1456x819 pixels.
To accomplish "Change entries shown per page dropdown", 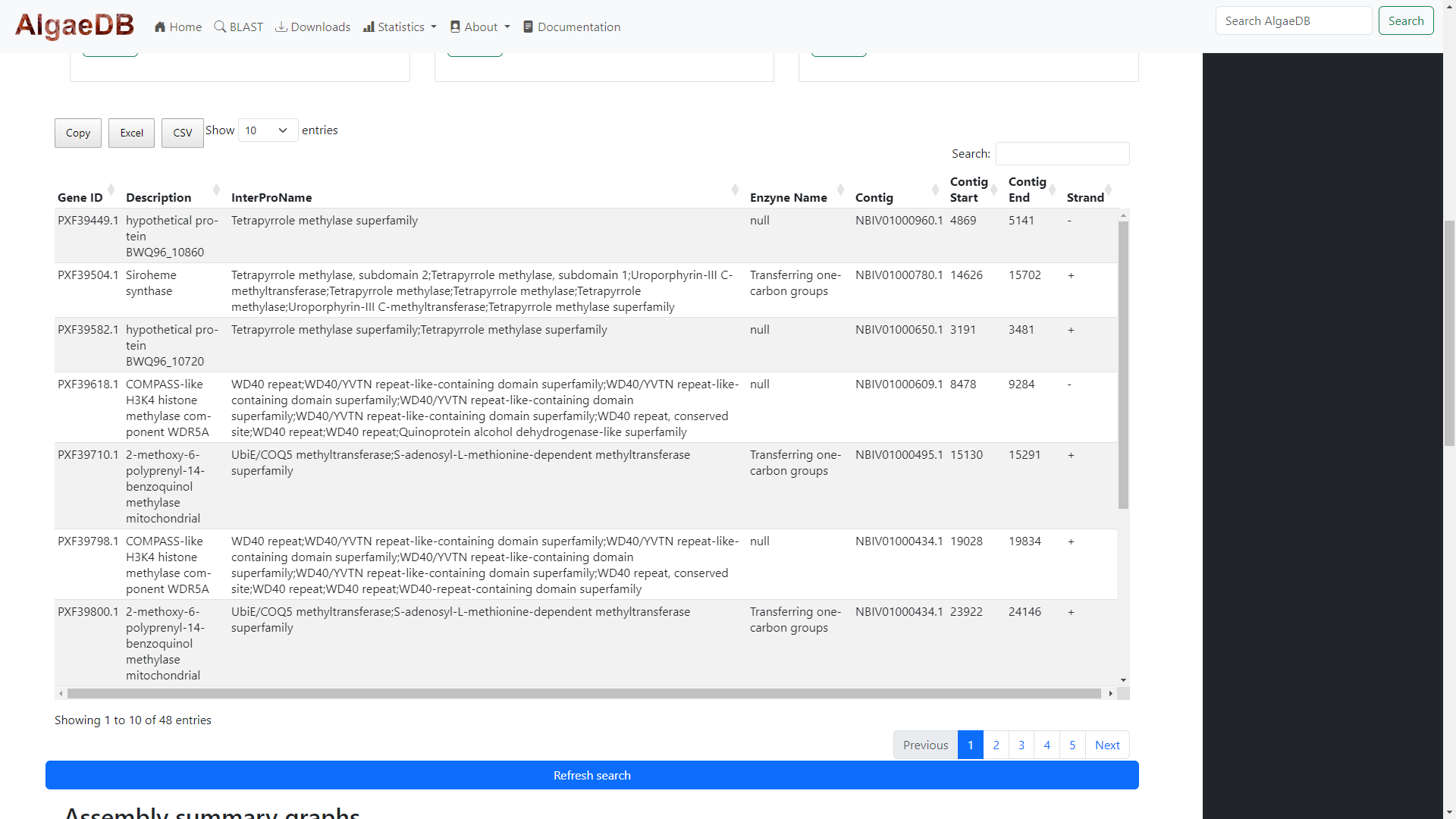I will (266, 130).
